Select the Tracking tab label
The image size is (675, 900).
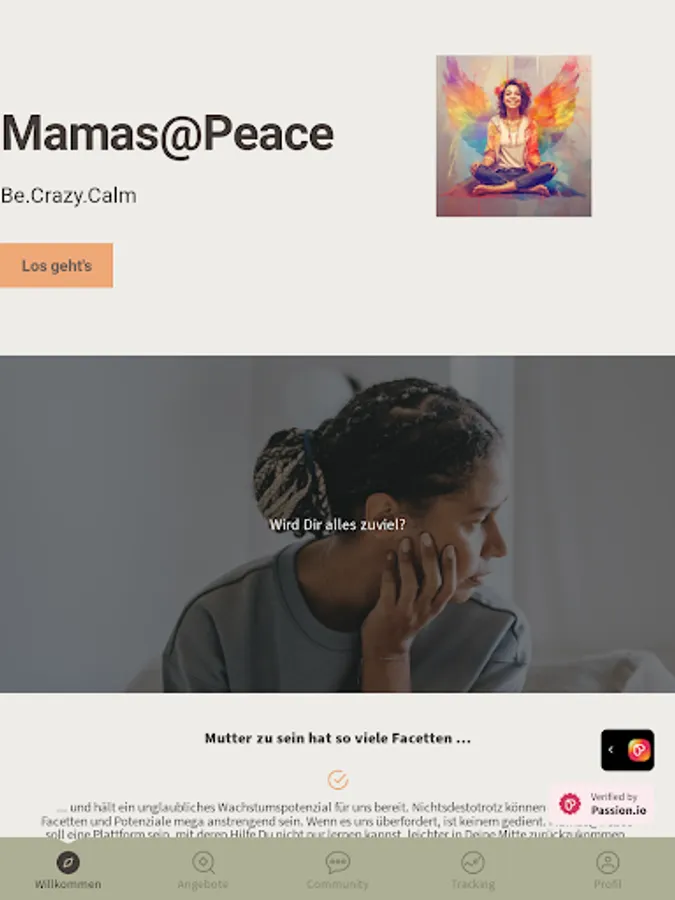473,885
